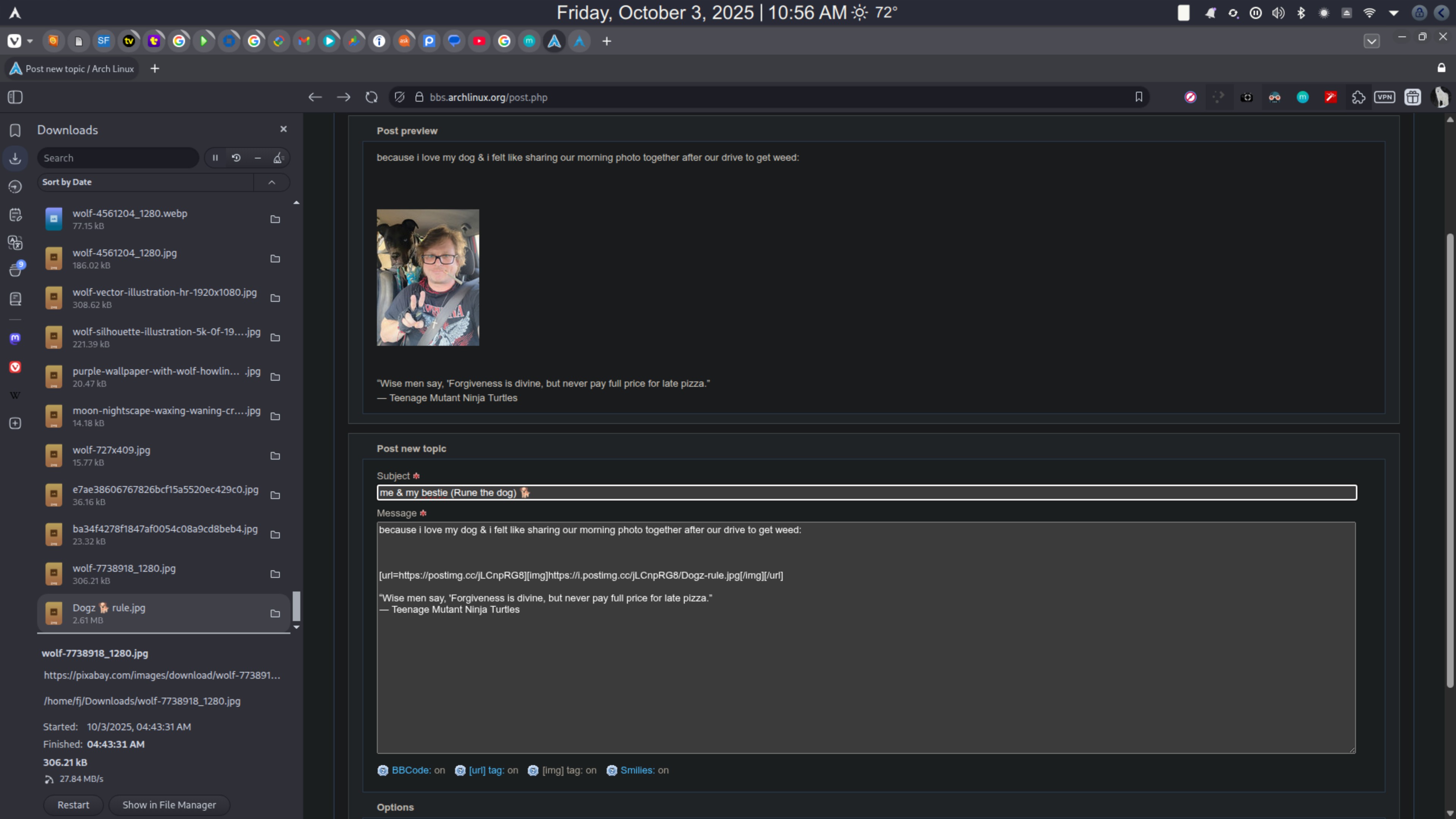Click inside the Subject input field
The image size is (1456, 819).
[866, 492]
